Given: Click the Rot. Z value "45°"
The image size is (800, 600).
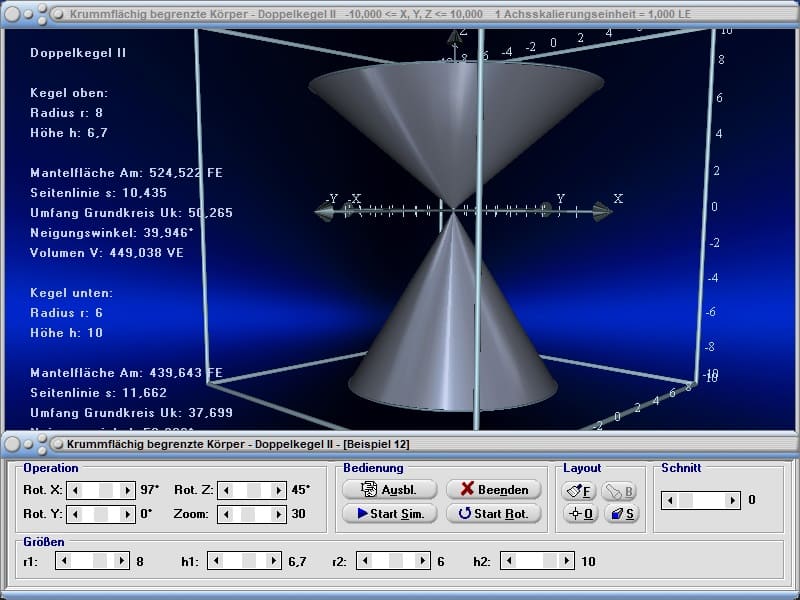Looking at the screenshot, I should tap(301, 490).
